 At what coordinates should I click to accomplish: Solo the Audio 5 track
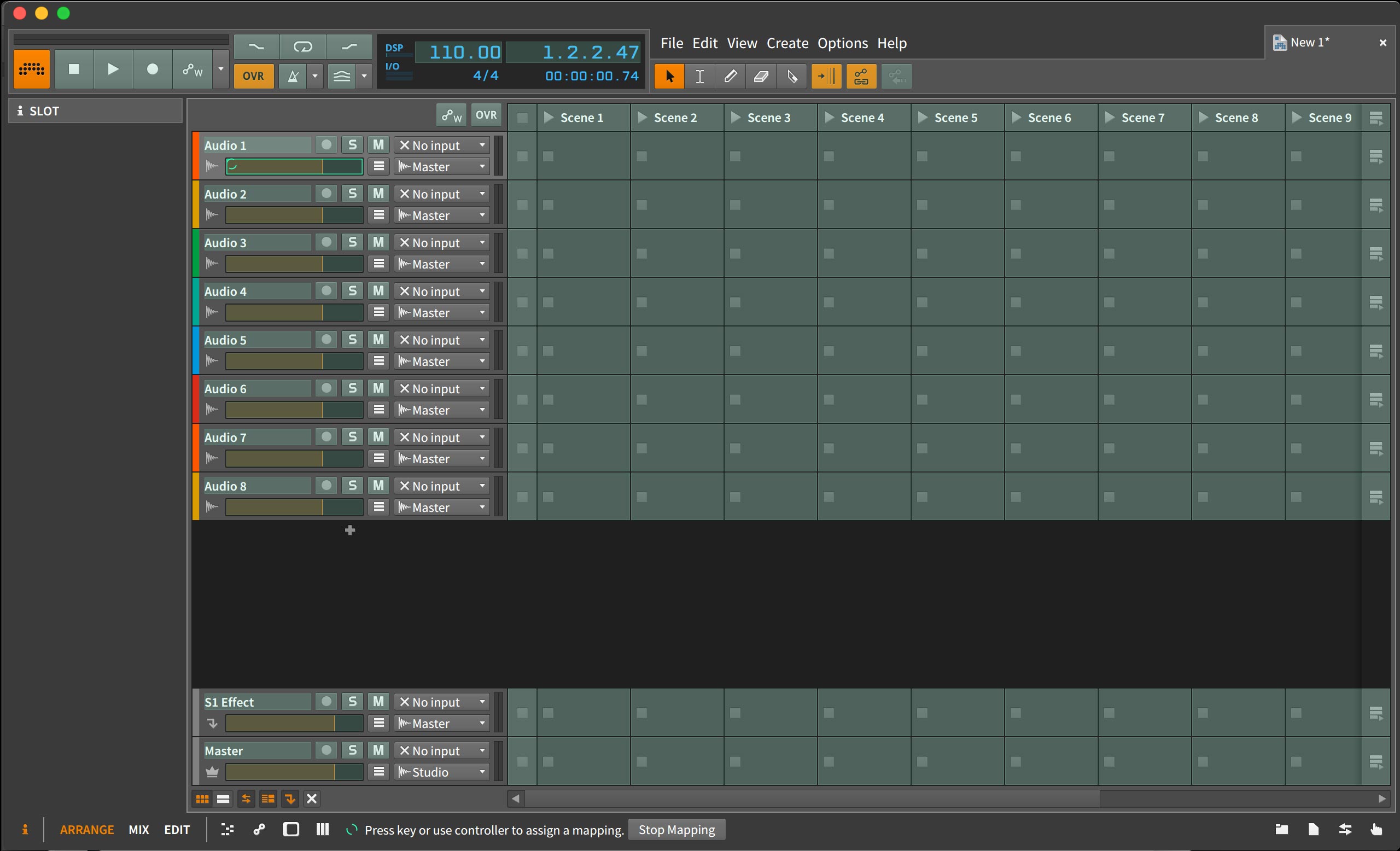point(352,340)
